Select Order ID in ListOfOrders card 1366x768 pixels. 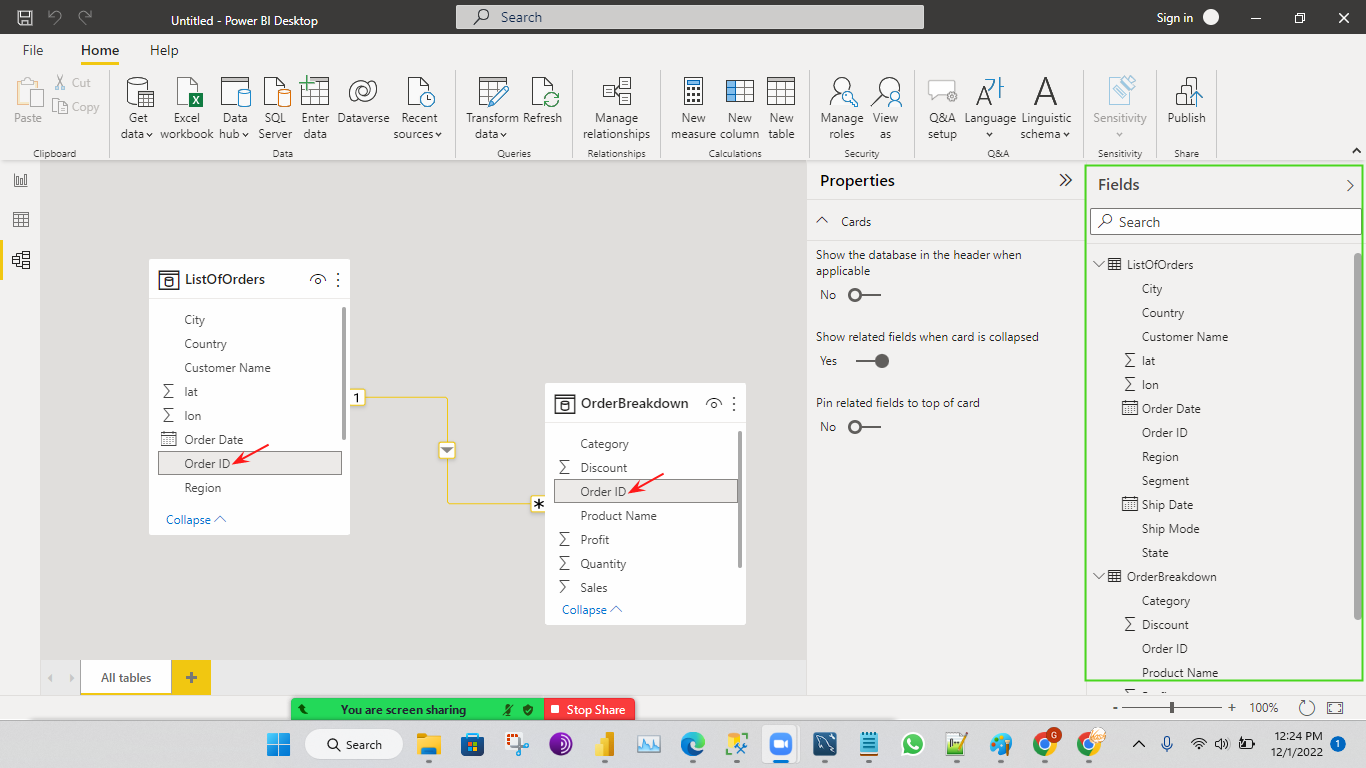point(250,463)
